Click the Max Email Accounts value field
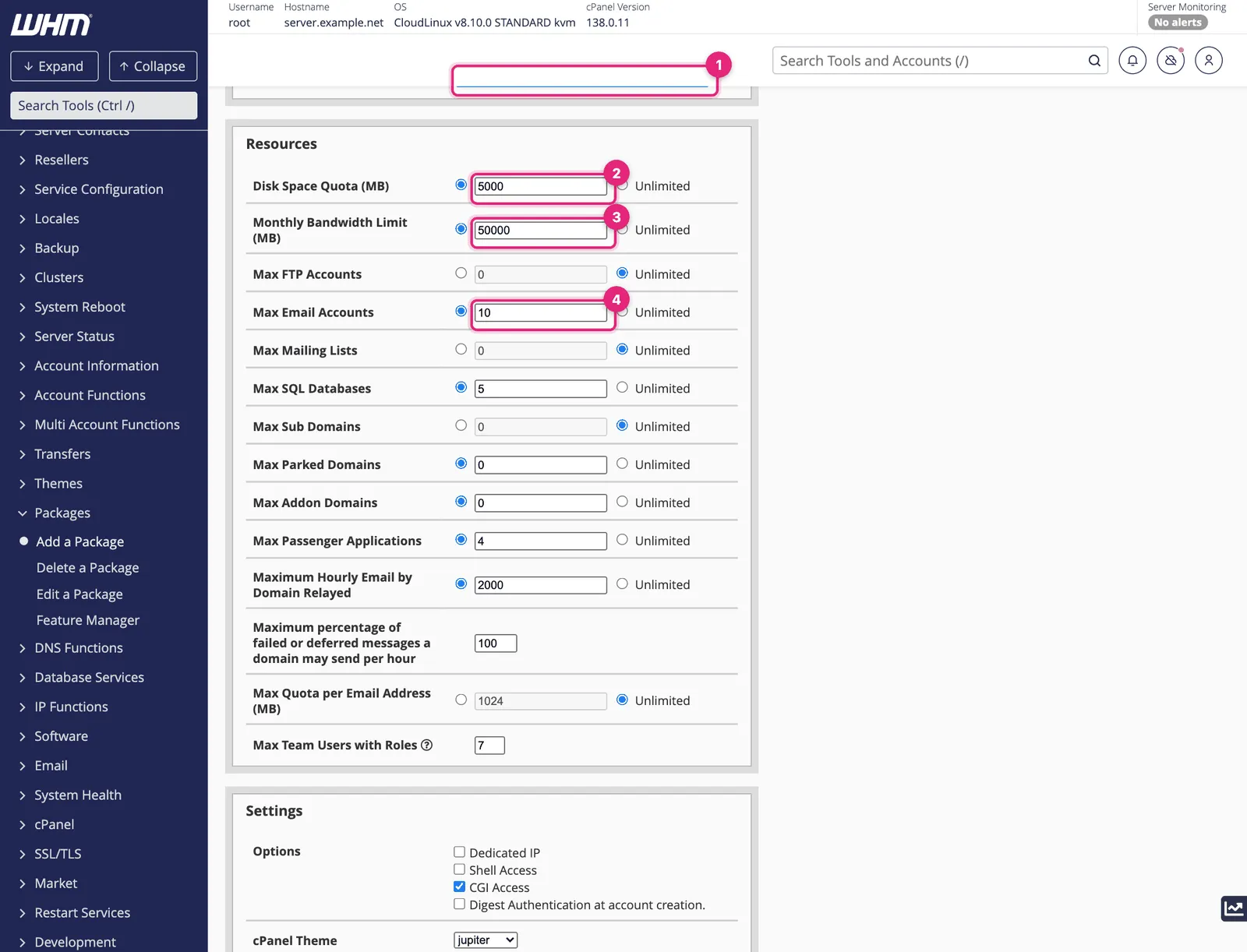Image resolution: width=1247 pixels, height=952 pixels. coord(541,312)
